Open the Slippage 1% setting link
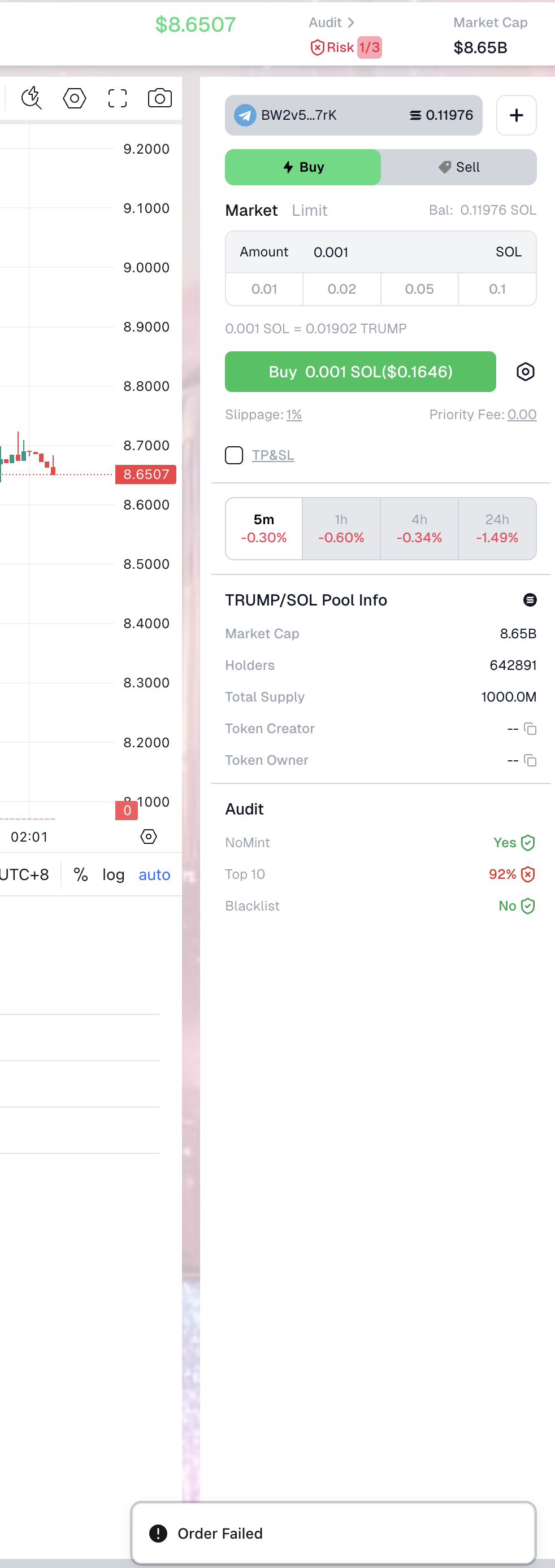 (x=294, y=415)
